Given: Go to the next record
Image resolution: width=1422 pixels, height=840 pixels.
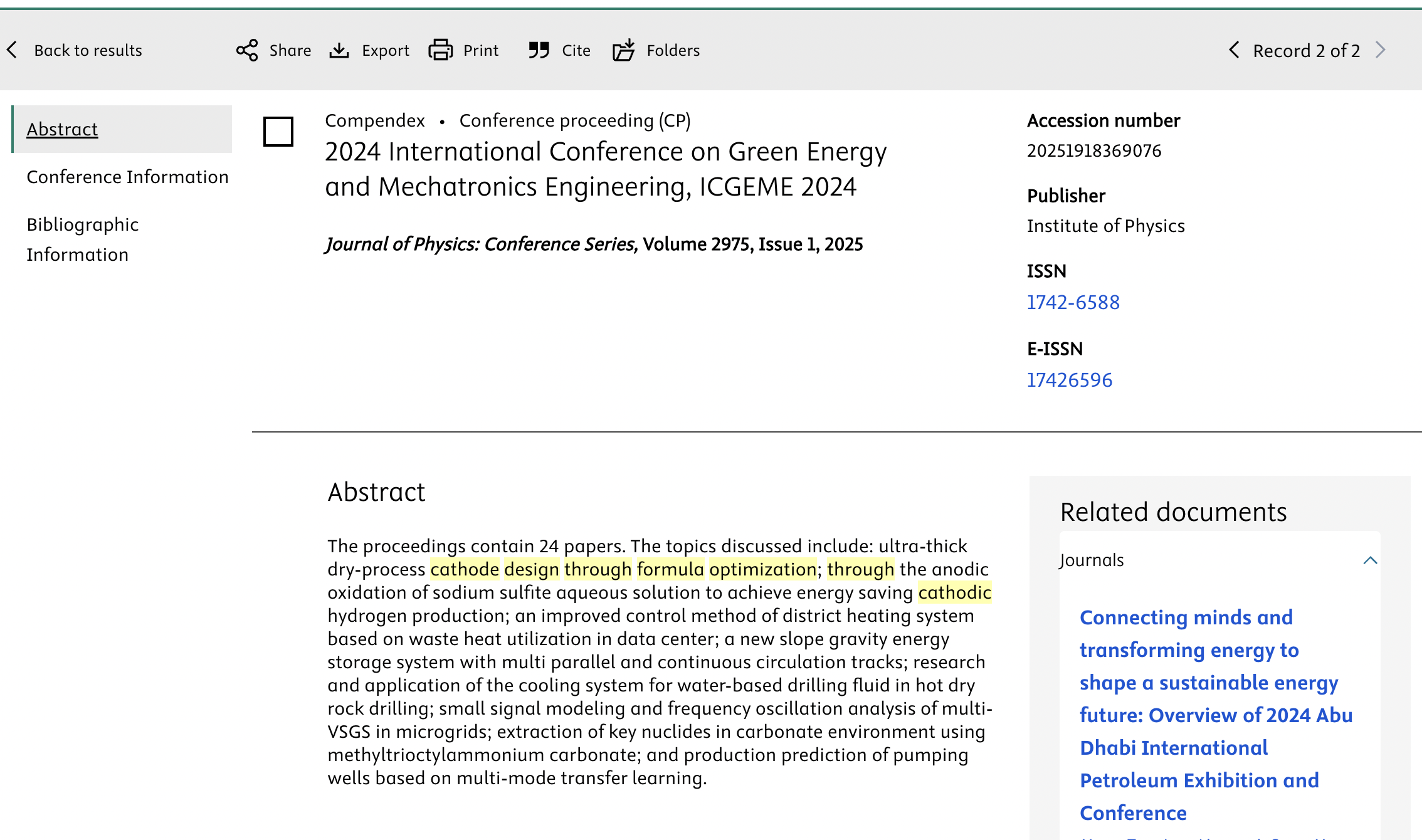Looking at the screenshot, I should pyautogui.click(x=1379, y=50).
